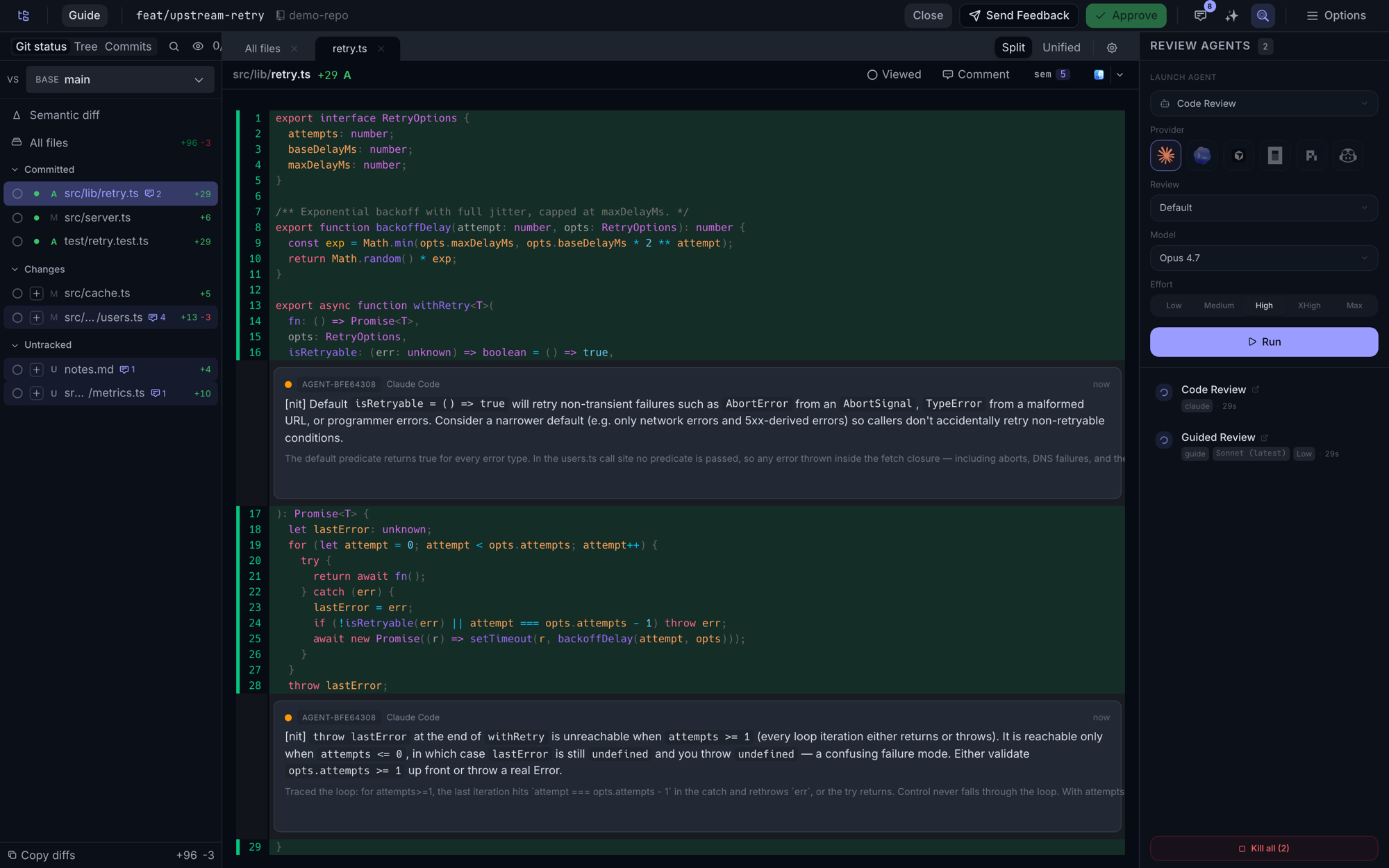Open the Options menu
Screen dimensions: 1389x868
click(1336, 15)
